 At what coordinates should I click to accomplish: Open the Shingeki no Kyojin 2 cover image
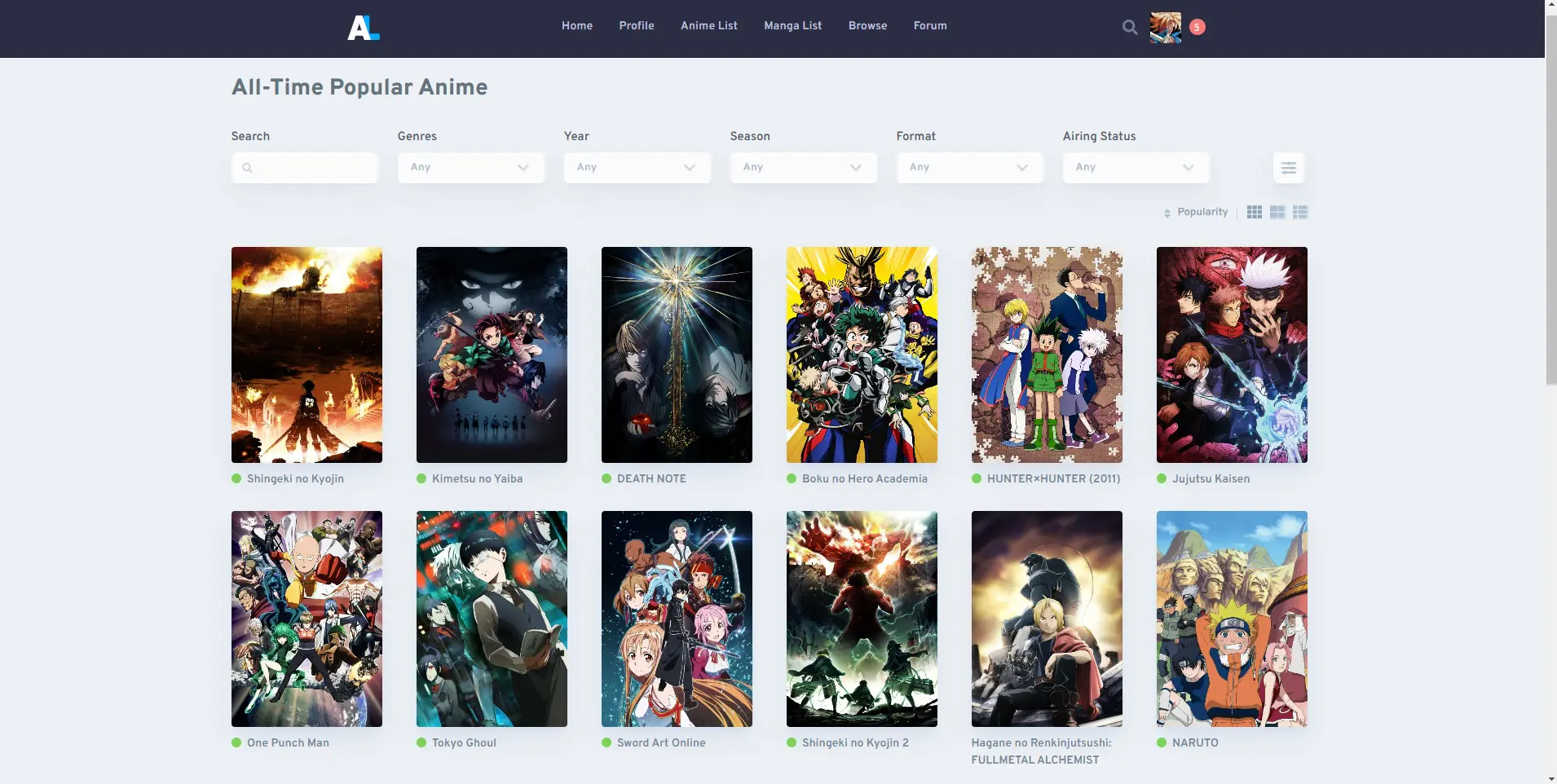coord(862,619)
